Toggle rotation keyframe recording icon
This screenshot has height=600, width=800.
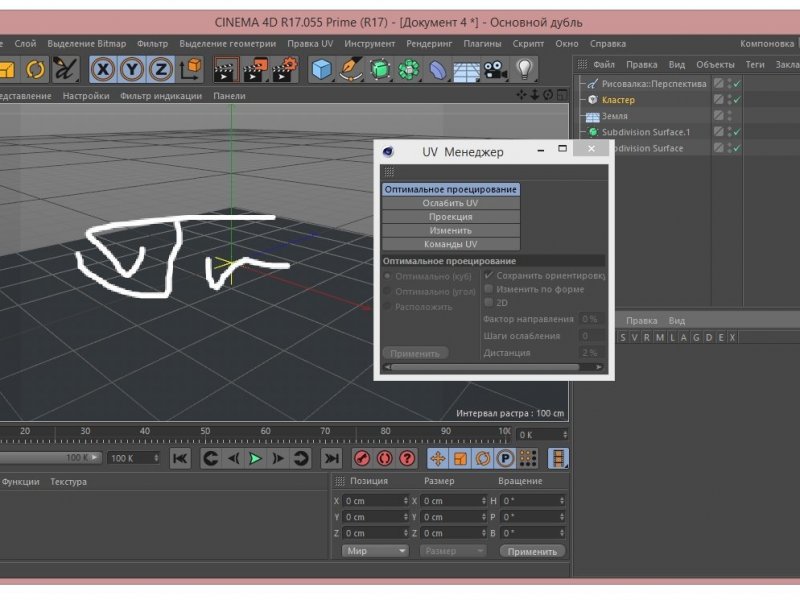point(483,458)
